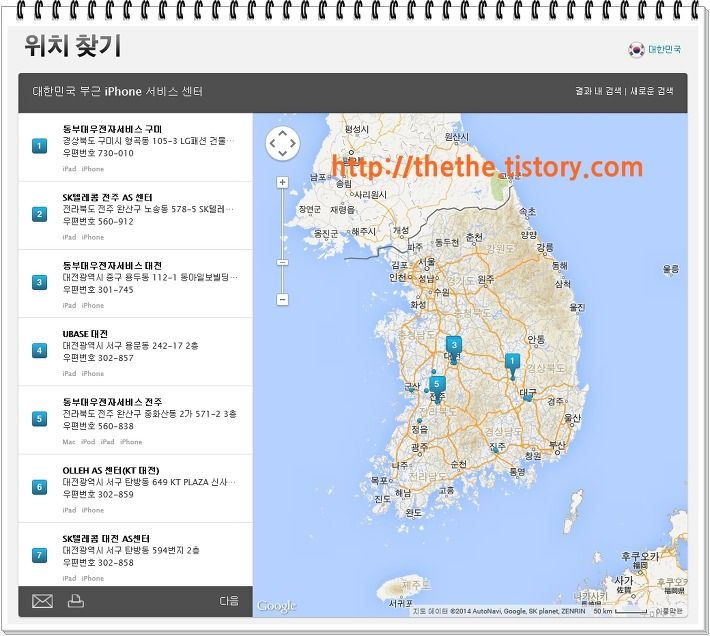Click the Google logo on the map

click(x=276, y=607)
